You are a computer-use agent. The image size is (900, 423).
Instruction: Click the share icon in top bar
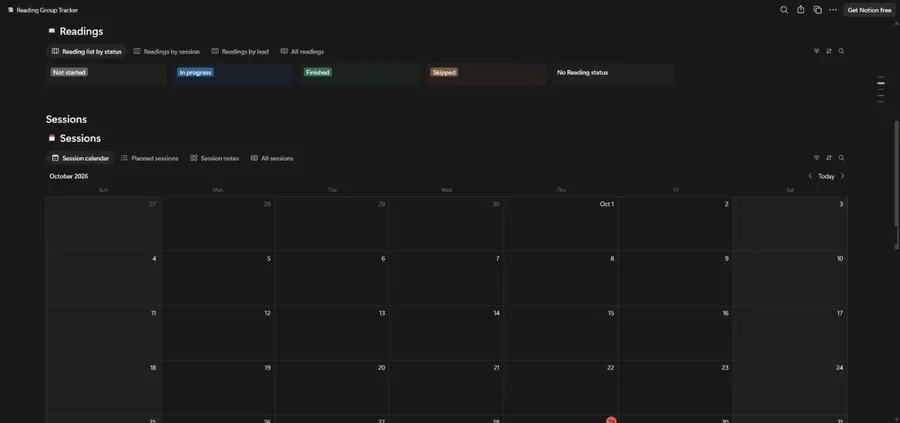(800, 10)
